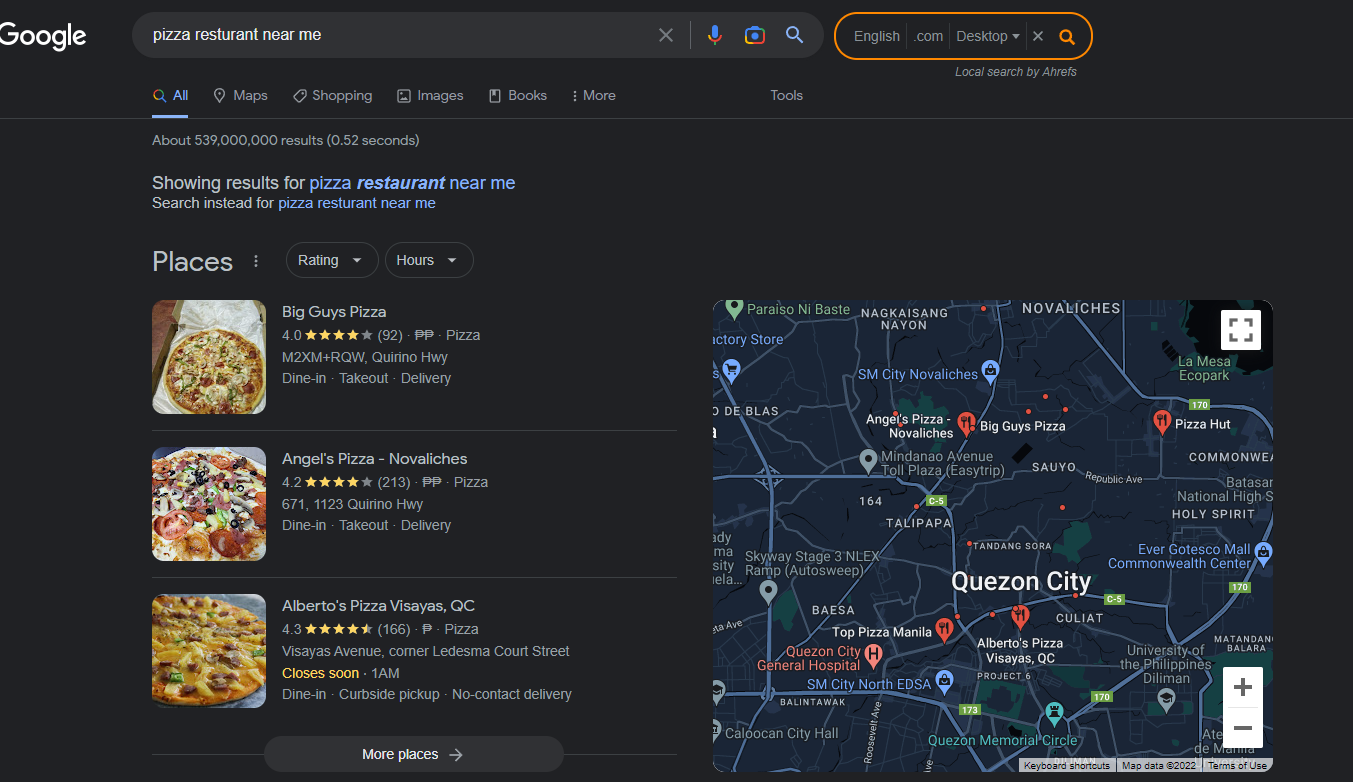Open map Terms of Use
This screenshot has width=1353, height=782.
[x=1237, y=765]
